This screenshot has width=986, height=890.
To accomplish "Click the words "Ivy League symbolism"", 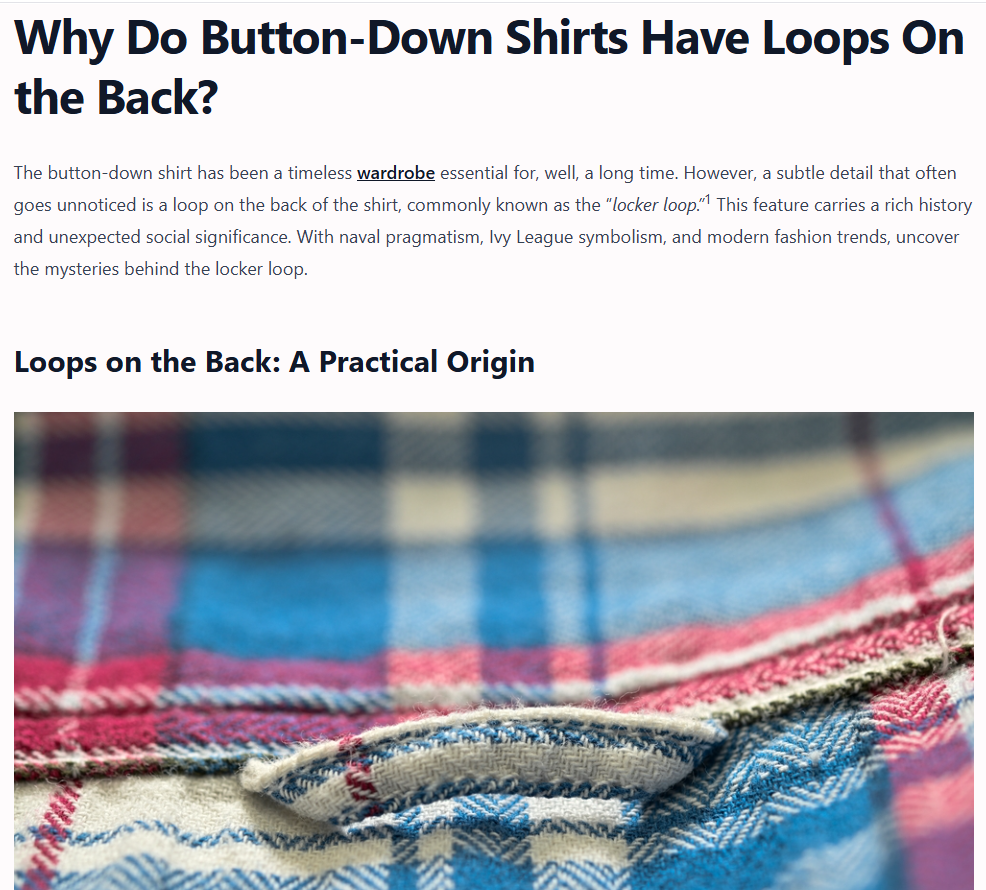I will point(577,237).
